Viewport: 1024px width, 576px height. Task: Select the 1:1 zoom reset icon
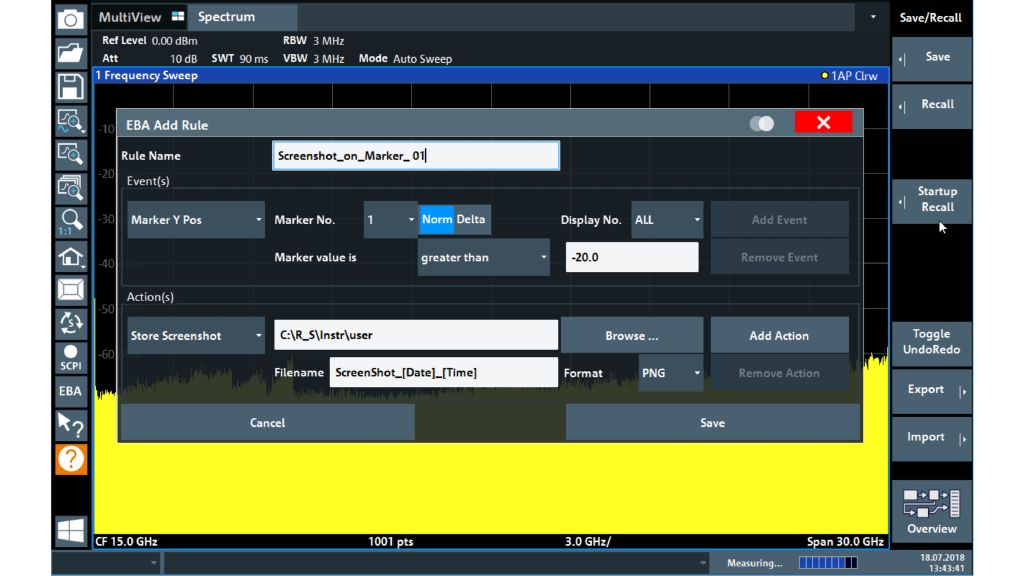pos(71,222)
